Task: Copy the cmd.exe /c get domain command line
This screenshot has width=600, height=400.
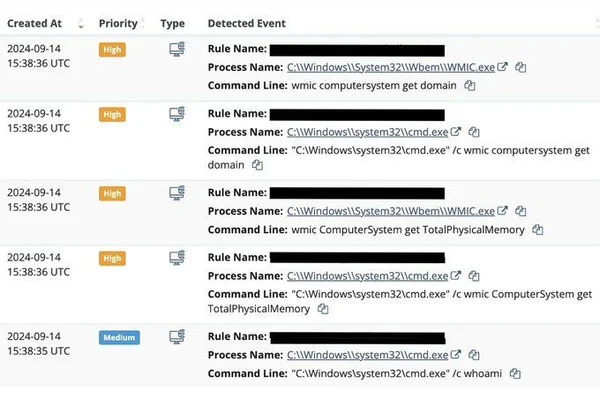Action: pyautogui.click(x=257, y=165)
